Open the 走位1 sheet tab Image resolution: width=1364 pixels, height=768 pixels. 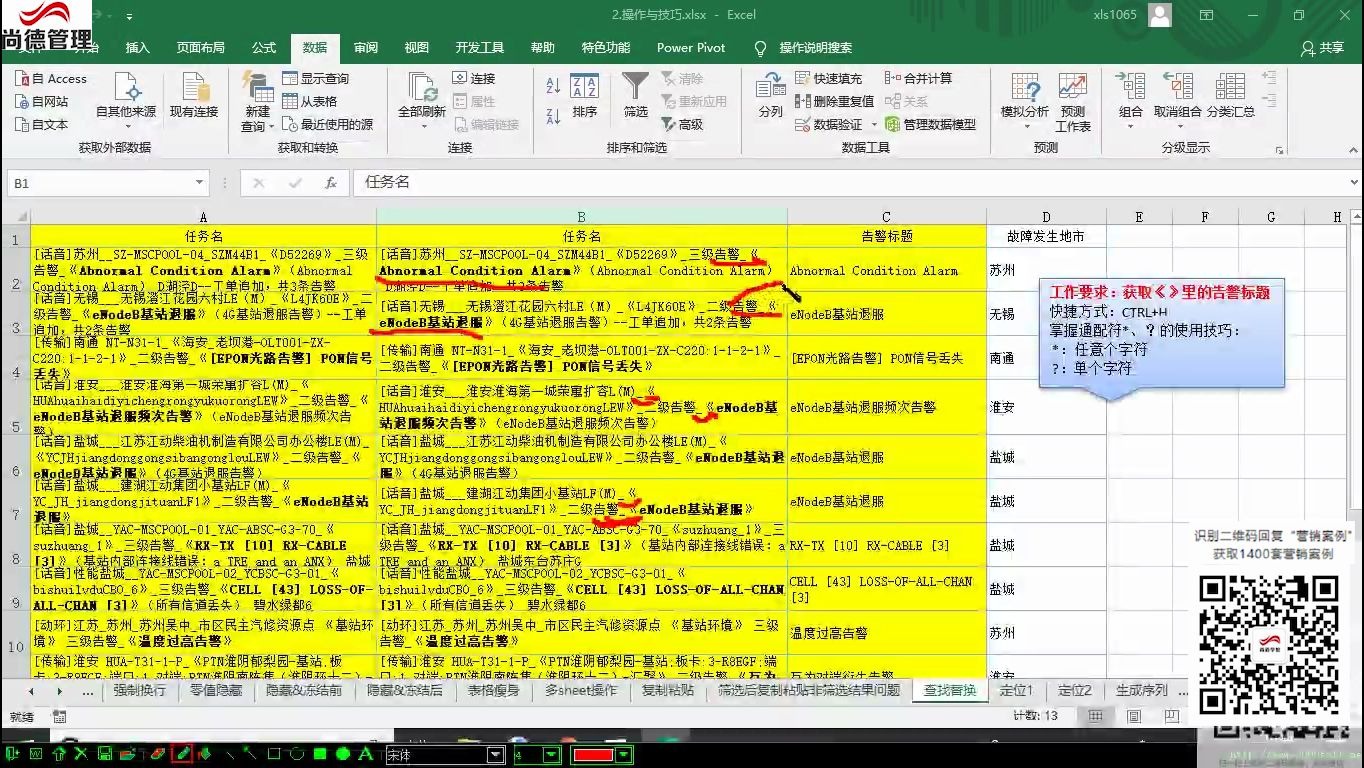(x=1017, y=690)
